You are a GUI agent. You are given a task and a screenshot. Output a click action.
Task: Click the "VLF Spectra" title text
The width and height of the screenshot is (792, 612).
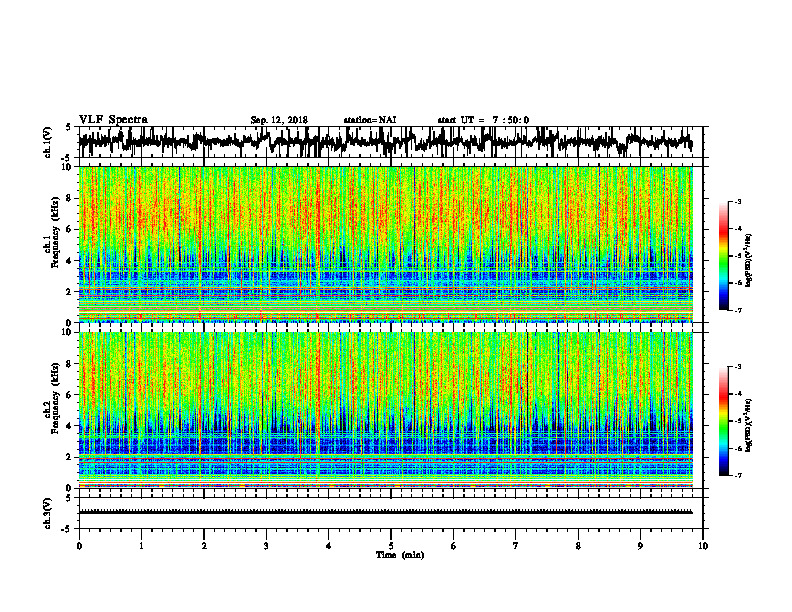(113, 120)
